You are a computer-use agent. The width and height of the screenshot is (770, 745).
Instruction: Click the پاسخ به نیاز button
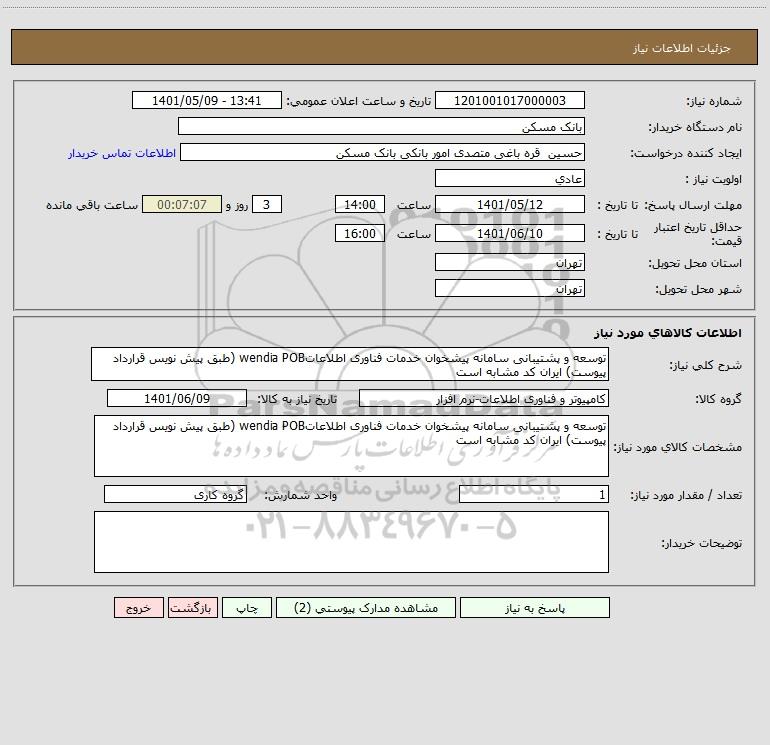click(x=535, y=608)
